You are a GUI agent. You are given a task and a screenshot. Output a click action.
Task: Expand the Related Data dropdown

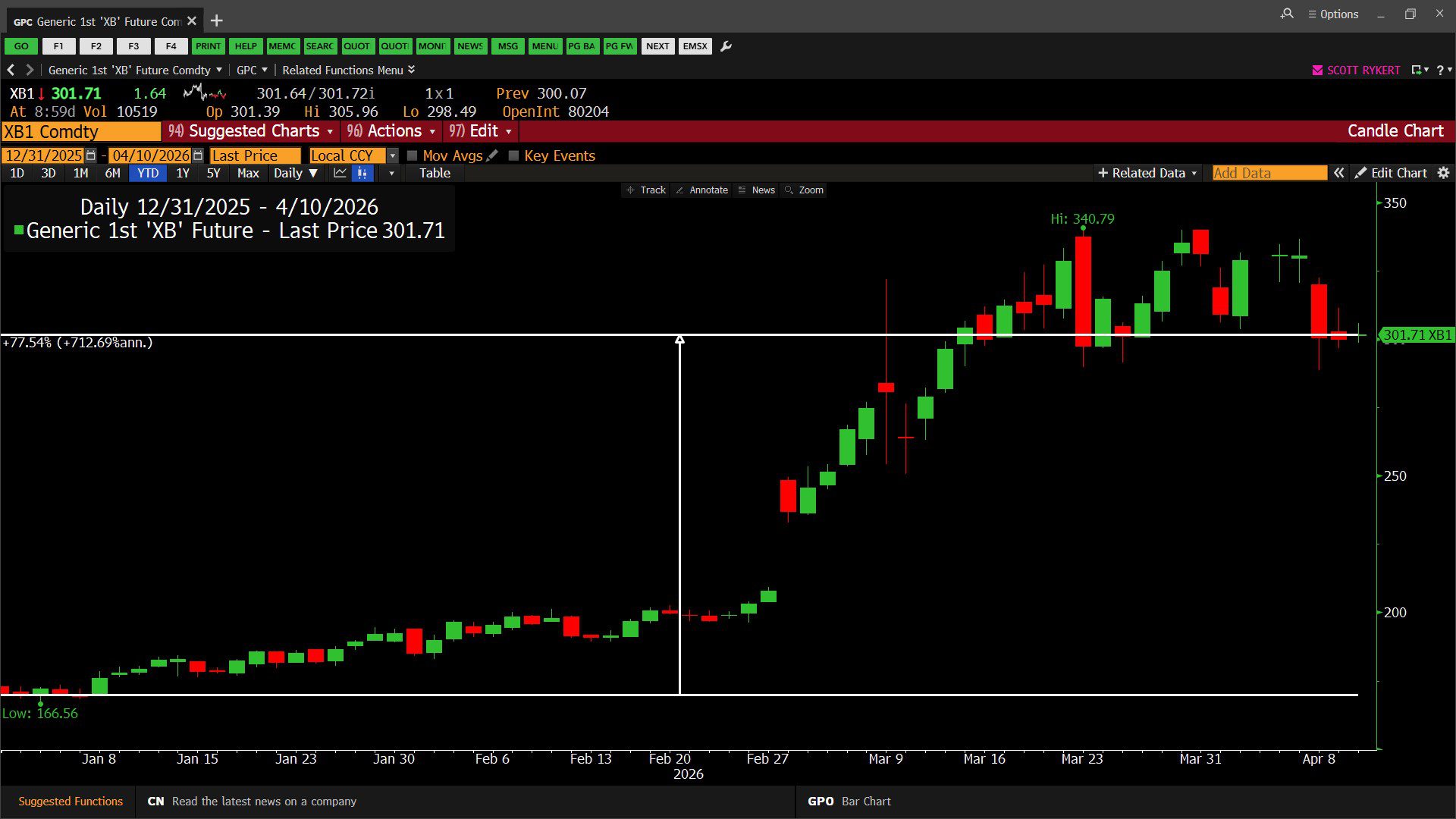tap(1147, 173)
